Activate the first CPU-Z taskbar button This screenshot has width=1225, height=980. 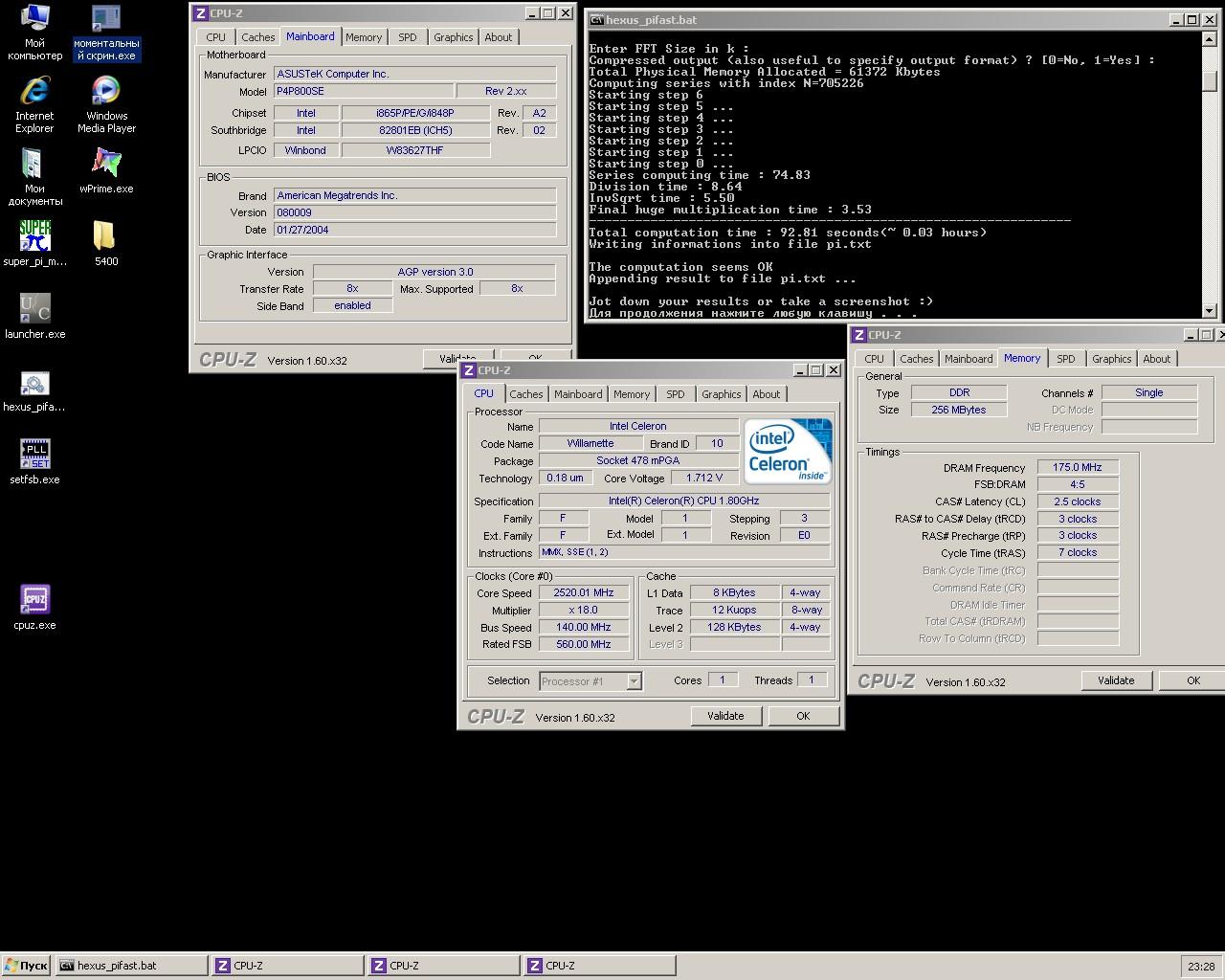287,966
